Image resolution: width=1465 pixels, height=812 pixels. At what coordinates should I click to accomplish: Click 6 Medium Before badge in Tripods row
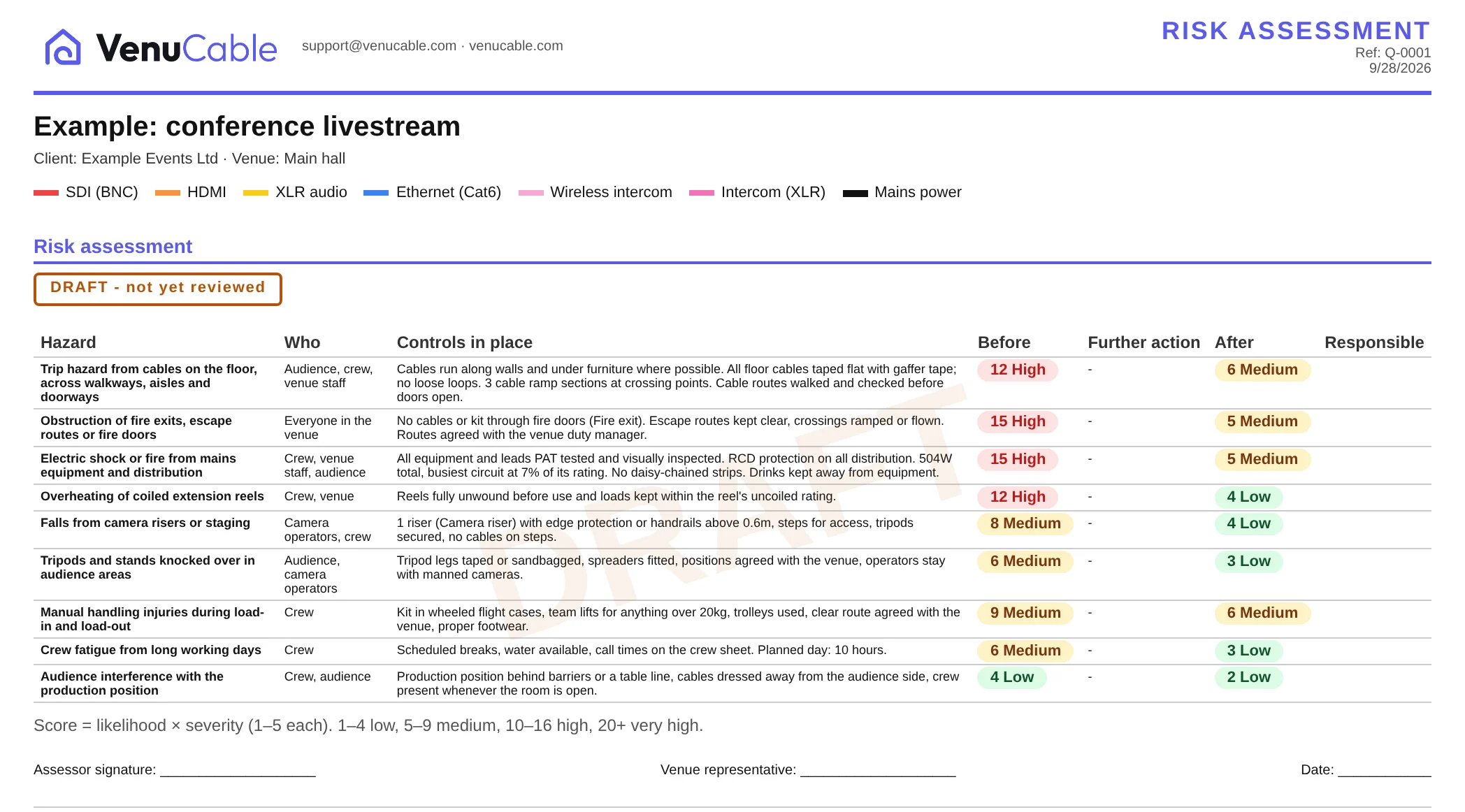click(1025, 562)
